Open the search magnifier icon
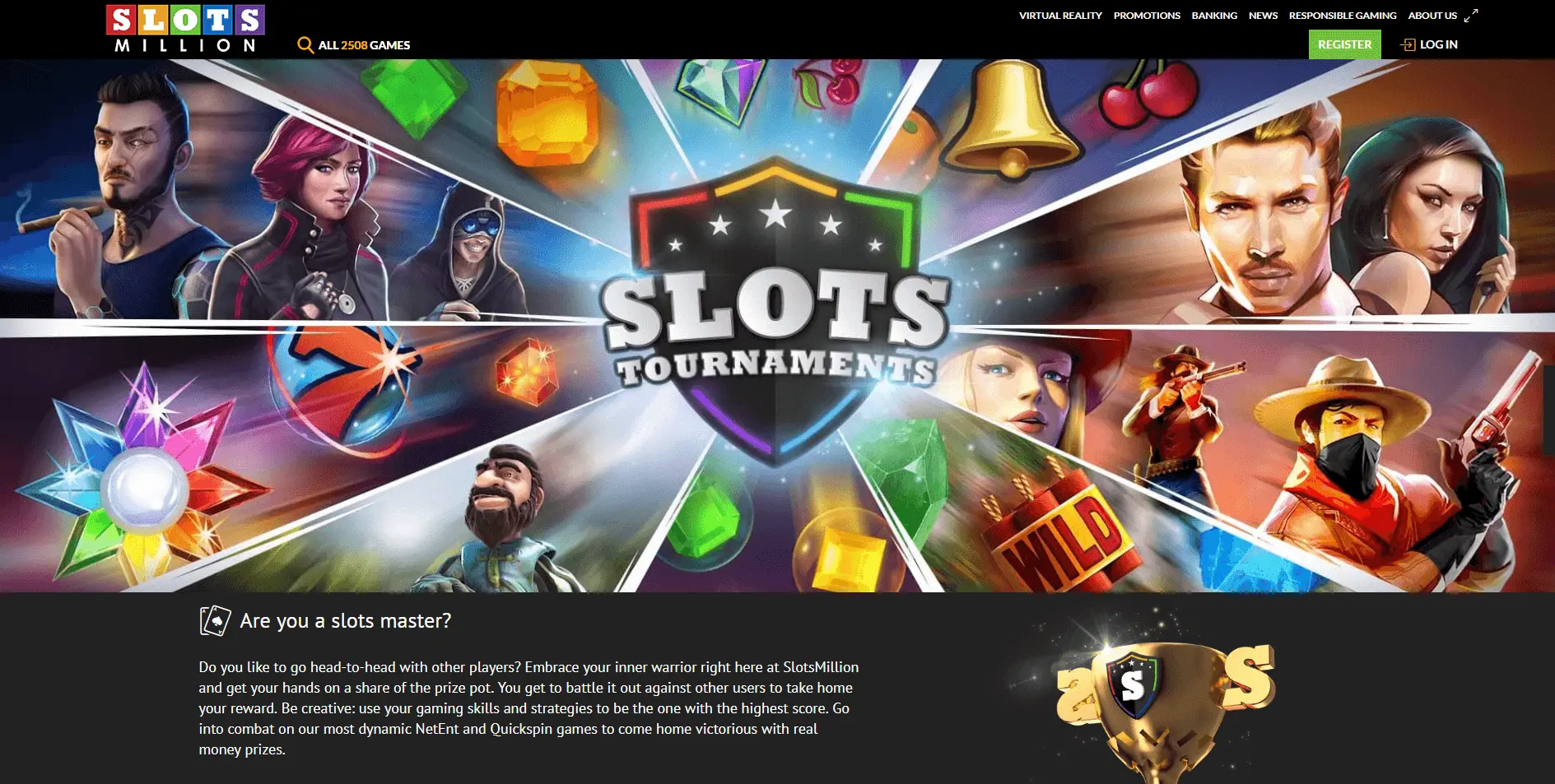 point(305,45)
